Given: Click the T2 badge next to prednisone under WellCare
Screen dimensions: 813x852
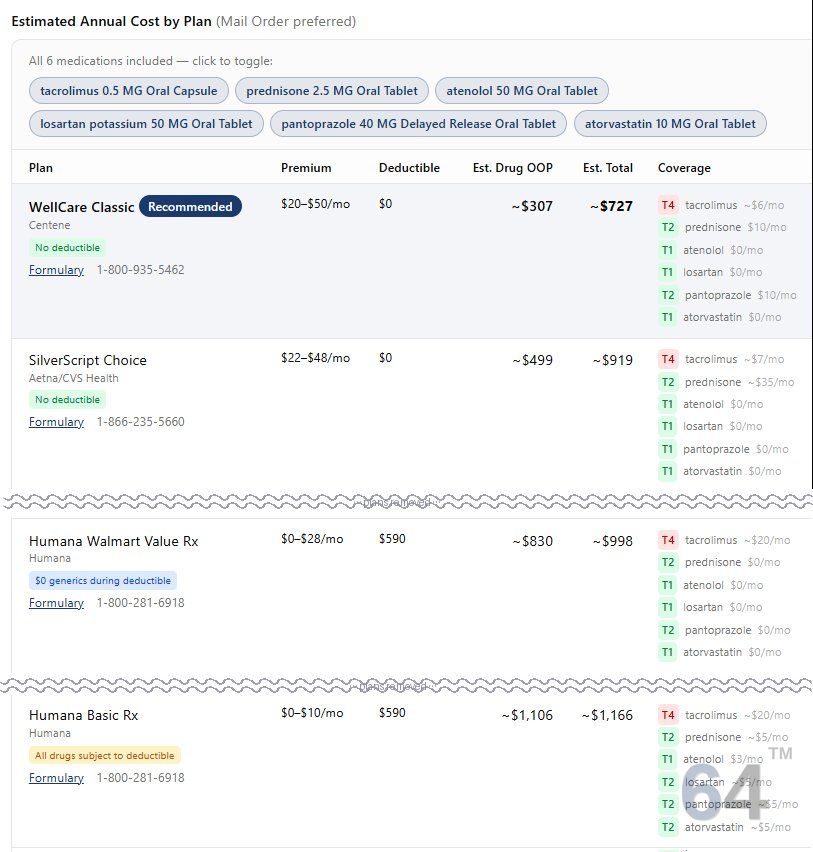Looking at the screenshot, I should click(667, 227).
